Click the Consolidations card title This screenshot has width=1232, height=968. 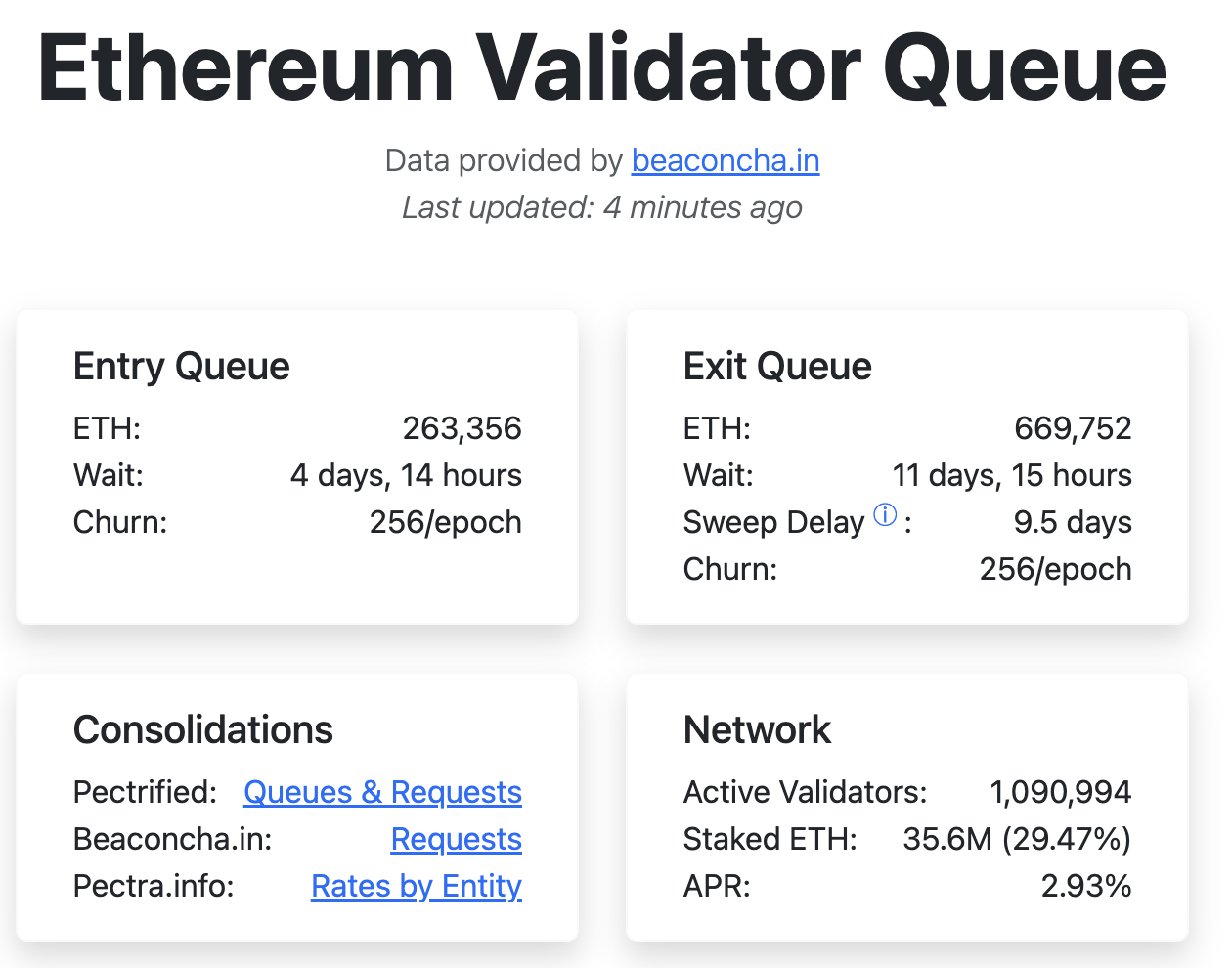203,730
